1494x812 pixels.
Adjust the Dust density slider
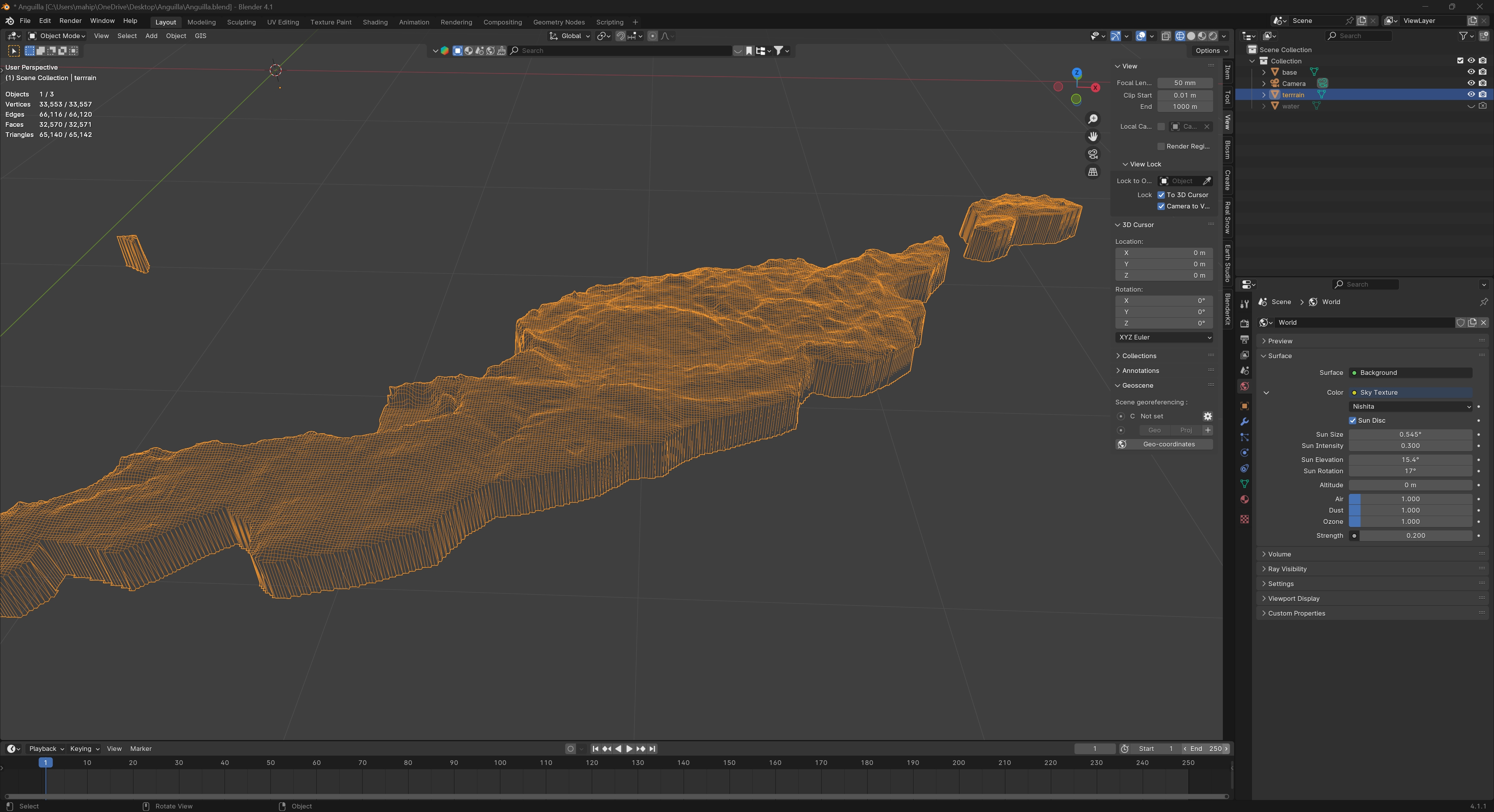[x=1410, y=511]
